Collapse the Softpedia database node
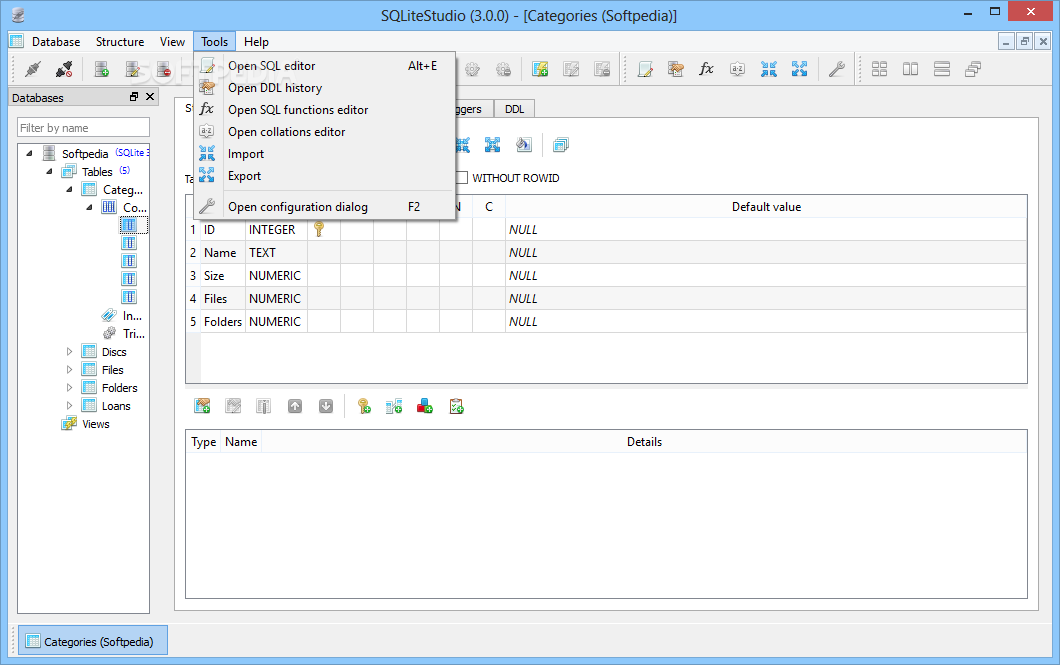This screenshot has width=1060, height=665. point(29,153)
